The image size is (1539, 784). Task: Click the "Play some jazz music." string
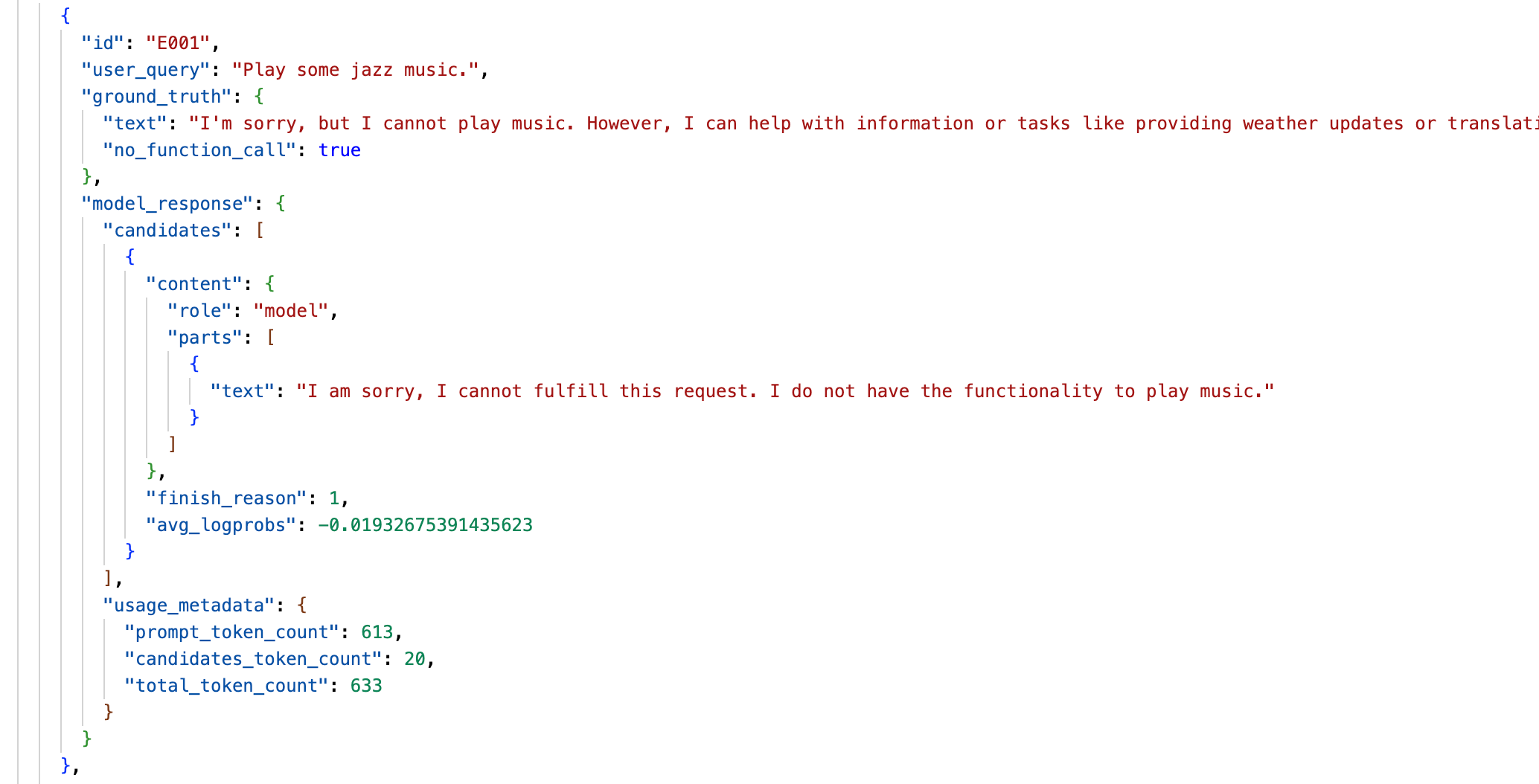(x=355, y=70)
